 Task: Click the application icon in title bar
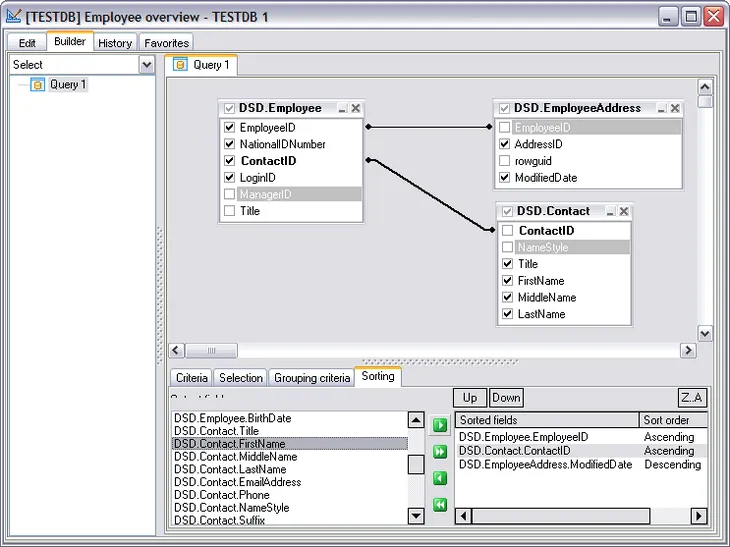point(14,17)
